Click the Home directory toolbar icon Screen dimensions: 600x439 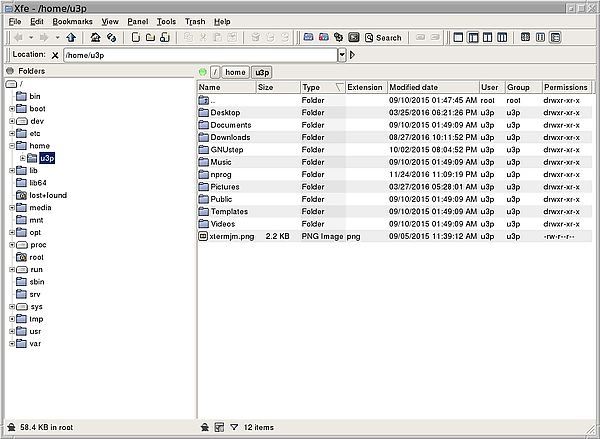pos(95,38)
